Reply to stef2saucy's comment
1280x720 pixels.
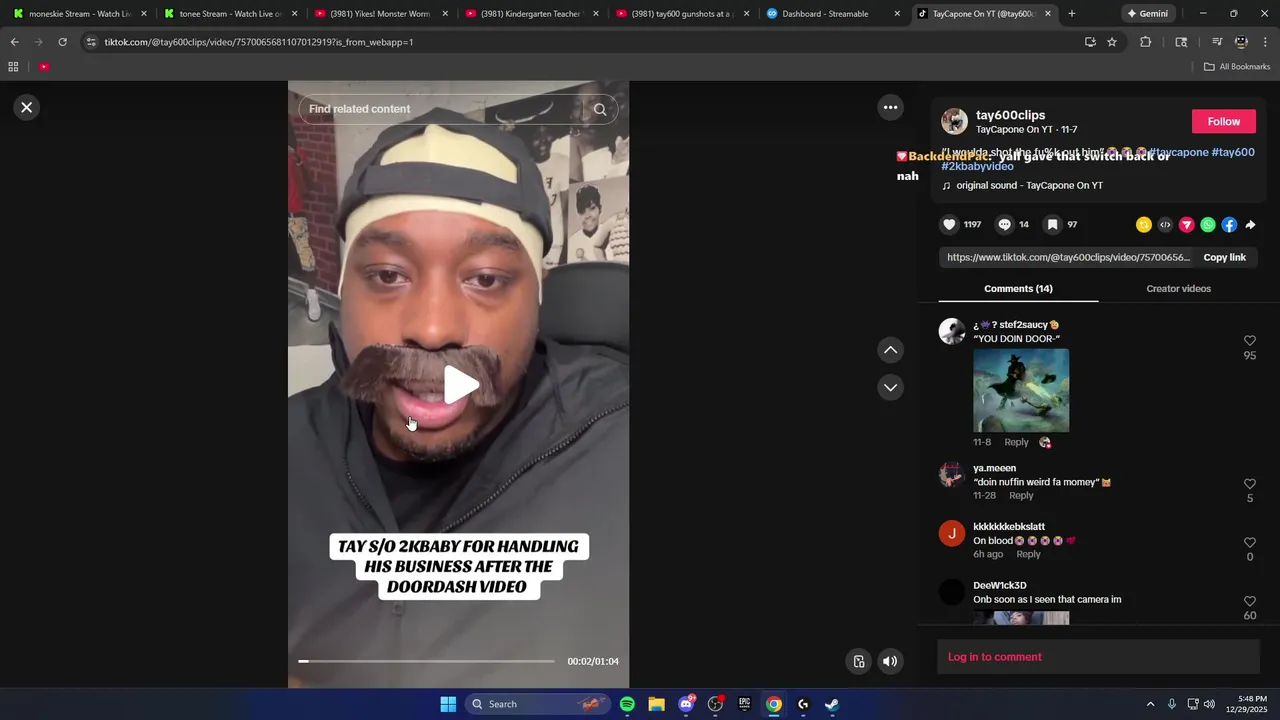[1016, 442]
